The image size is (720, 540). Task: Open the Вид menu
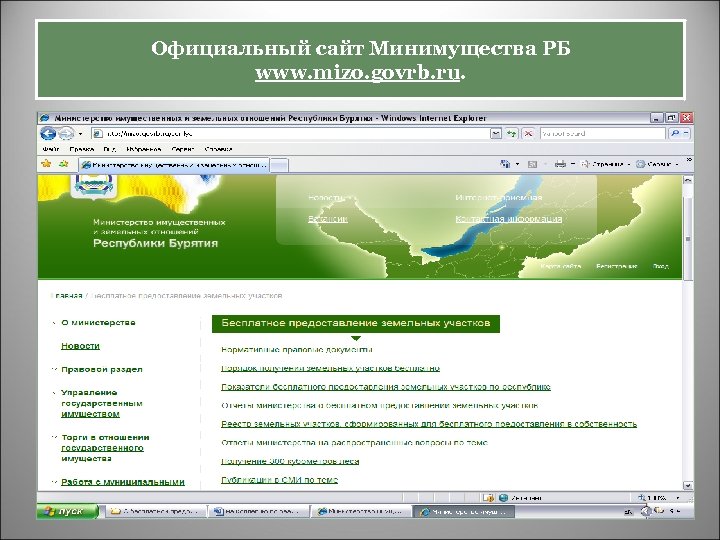110,149
